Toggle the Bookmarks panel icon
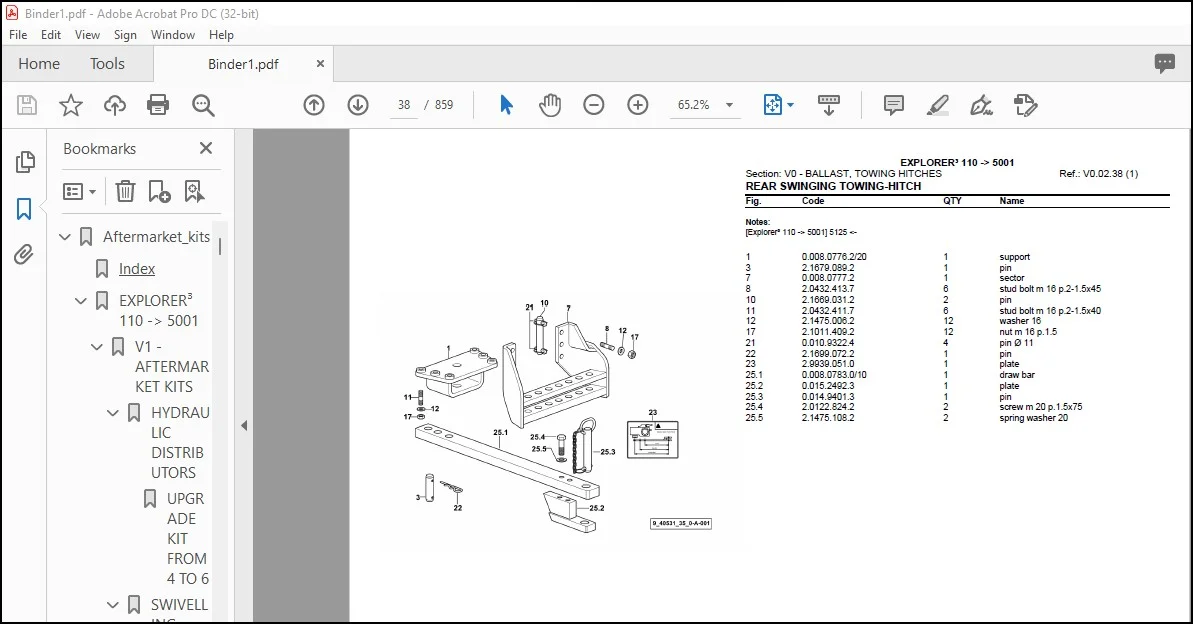Viewport: 1193px width, 624px height. tap(24, 209)
